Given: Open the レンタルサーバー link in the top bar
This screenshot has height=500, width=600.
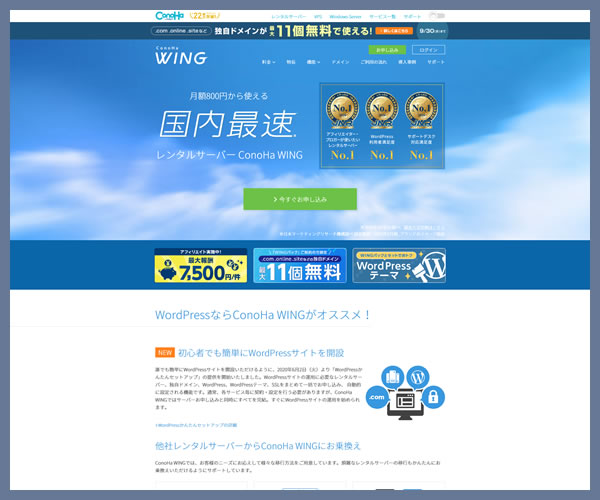Looking at the screenshot, I should (x=289, y=16).
